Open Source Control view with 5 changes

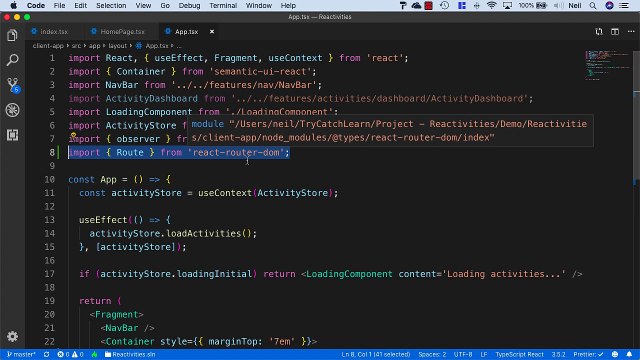13,85
